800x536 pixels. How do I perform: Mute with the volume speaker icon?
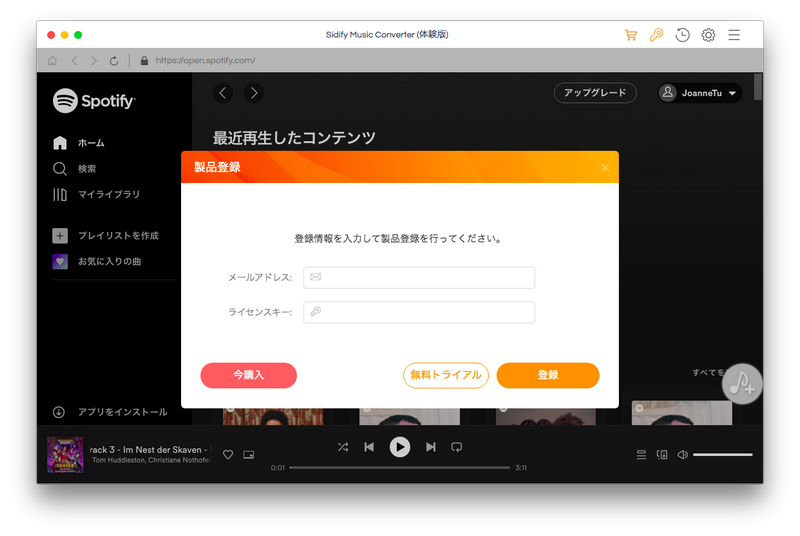[x=682, y=454]
